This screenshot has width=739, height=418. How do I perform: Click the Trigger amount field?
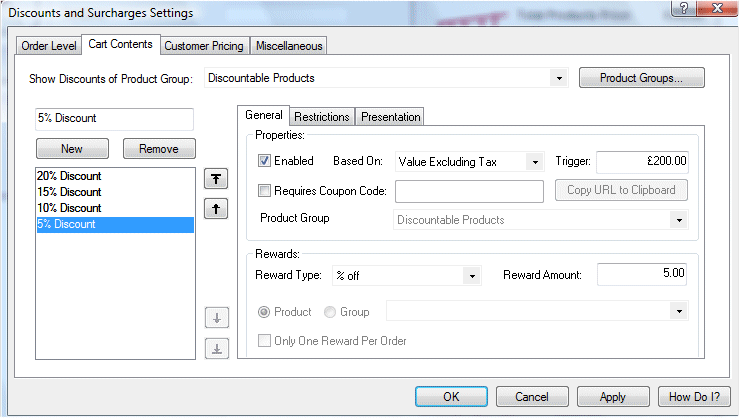coord(643,161)
